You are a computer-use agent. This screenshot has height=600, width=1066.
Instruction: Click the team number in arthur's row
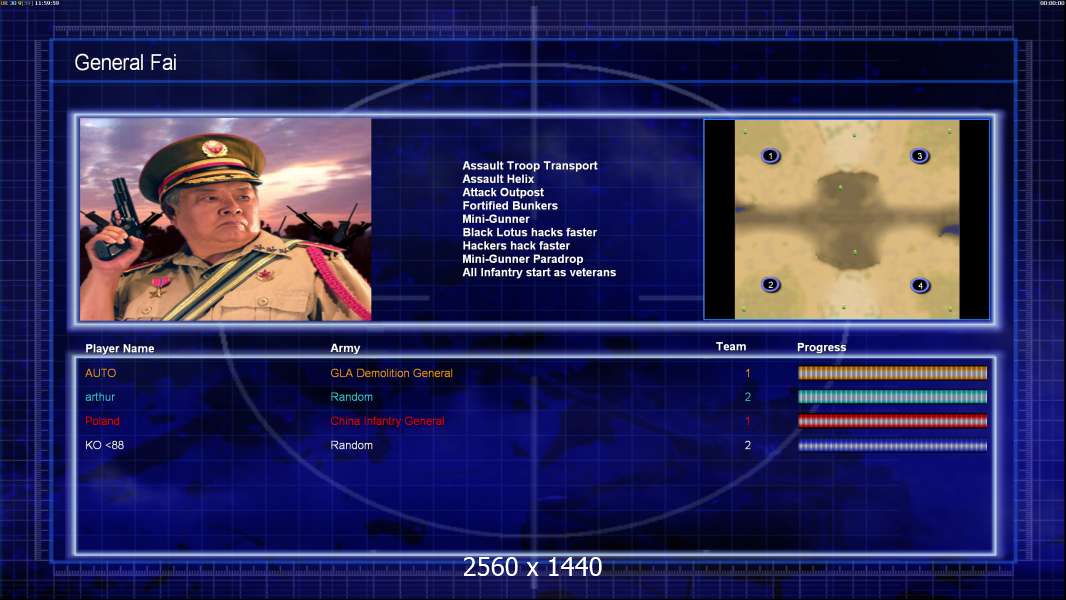[x=748, y=397]
